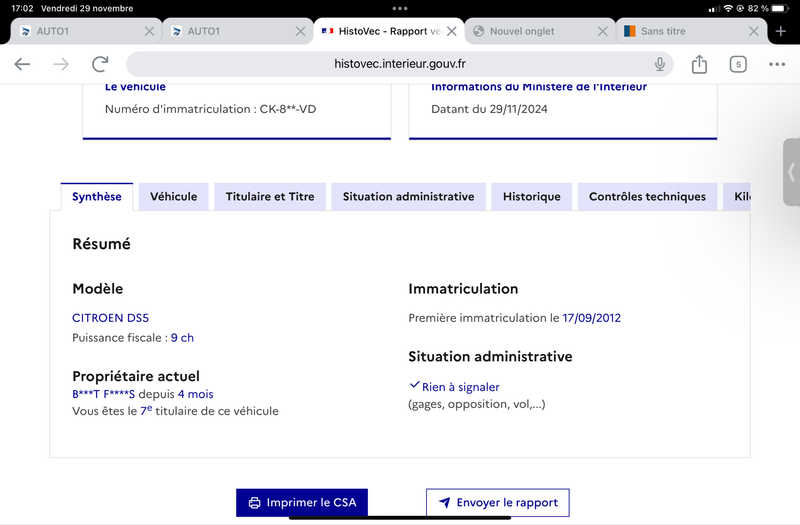Go back to the previous page
800x525 pixels.
[22, 64]
